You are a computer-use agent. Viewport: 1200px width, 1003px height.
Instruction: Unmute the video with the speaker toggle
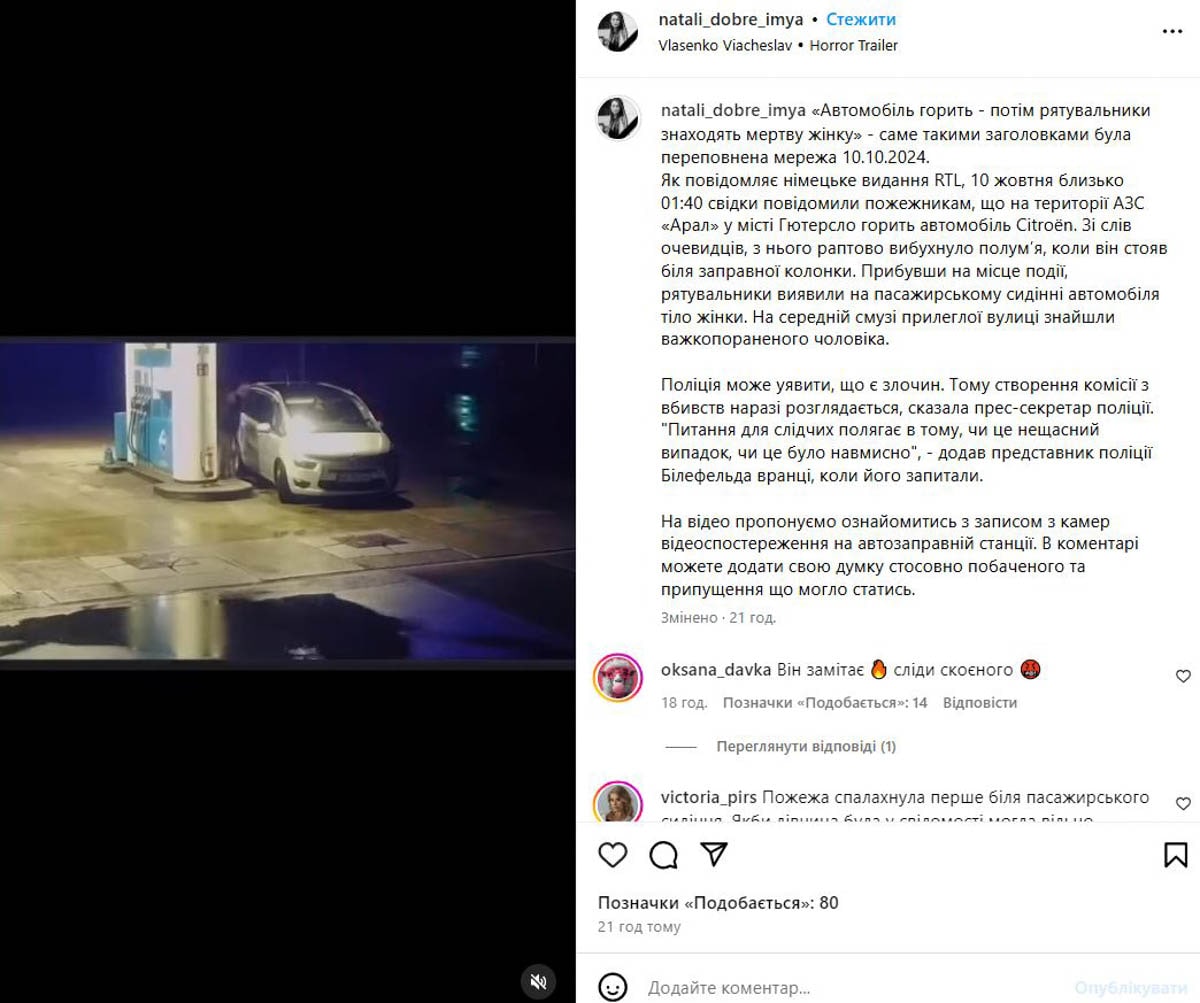click(538, 979)
